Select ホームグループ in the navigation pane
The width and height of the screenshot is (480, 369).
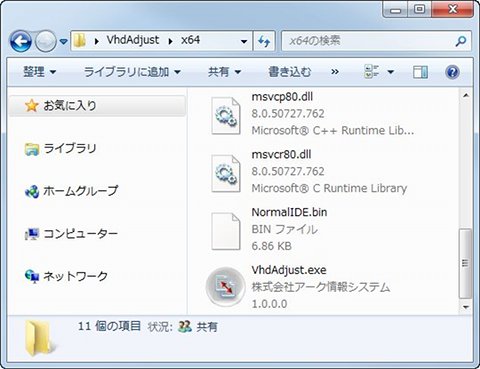click(71, 191)
